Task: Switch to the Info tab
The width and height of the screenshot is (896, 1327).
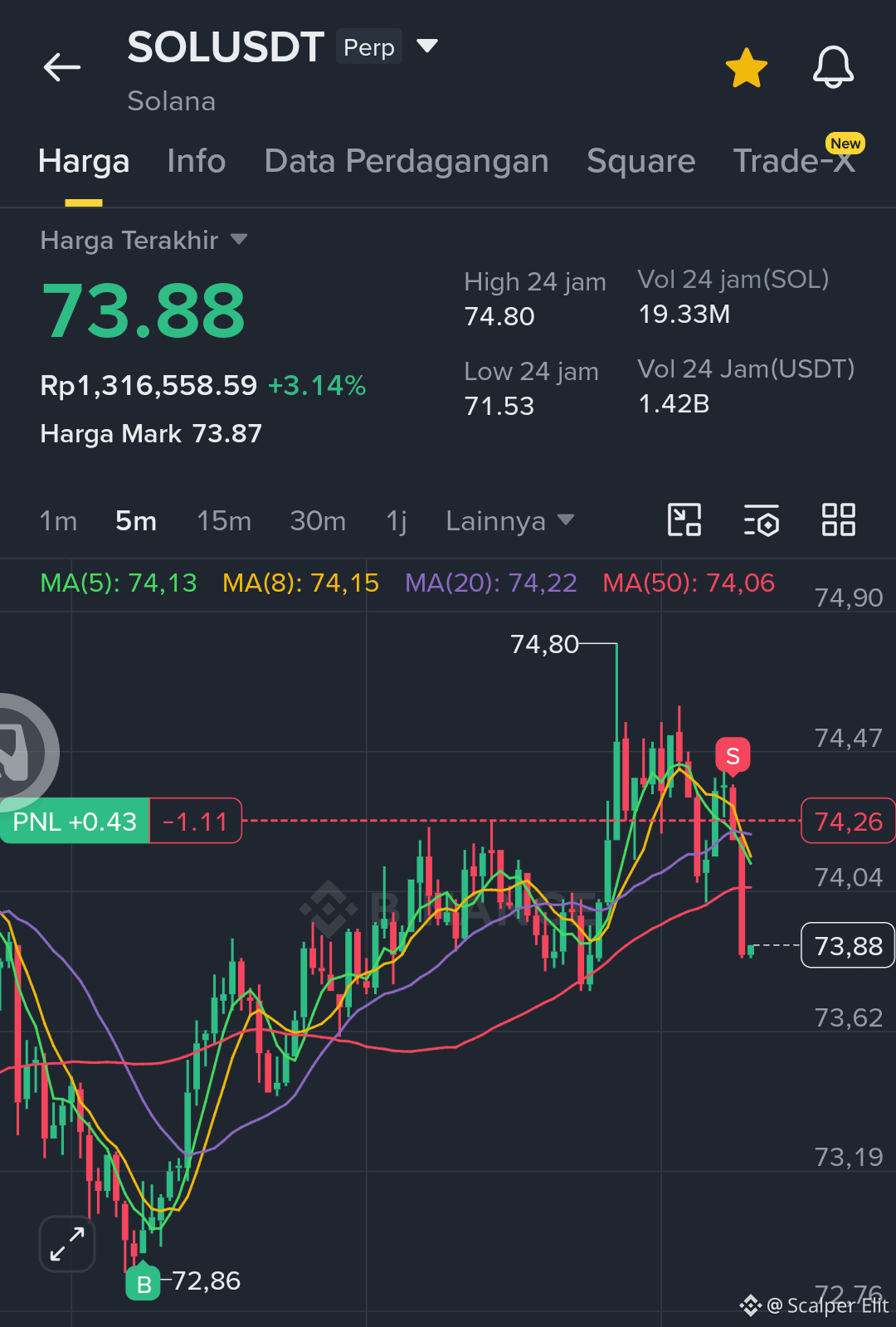Action: tap(197, 161)
